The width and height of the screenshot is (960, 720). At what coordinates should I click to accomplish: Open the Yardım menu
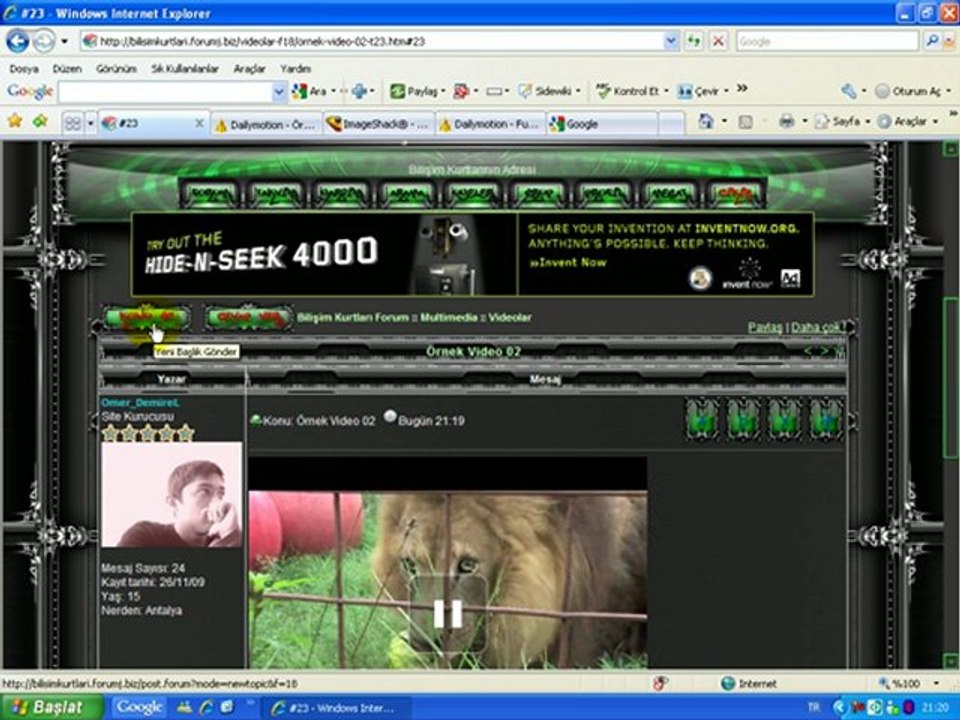[x=295, y=69]
